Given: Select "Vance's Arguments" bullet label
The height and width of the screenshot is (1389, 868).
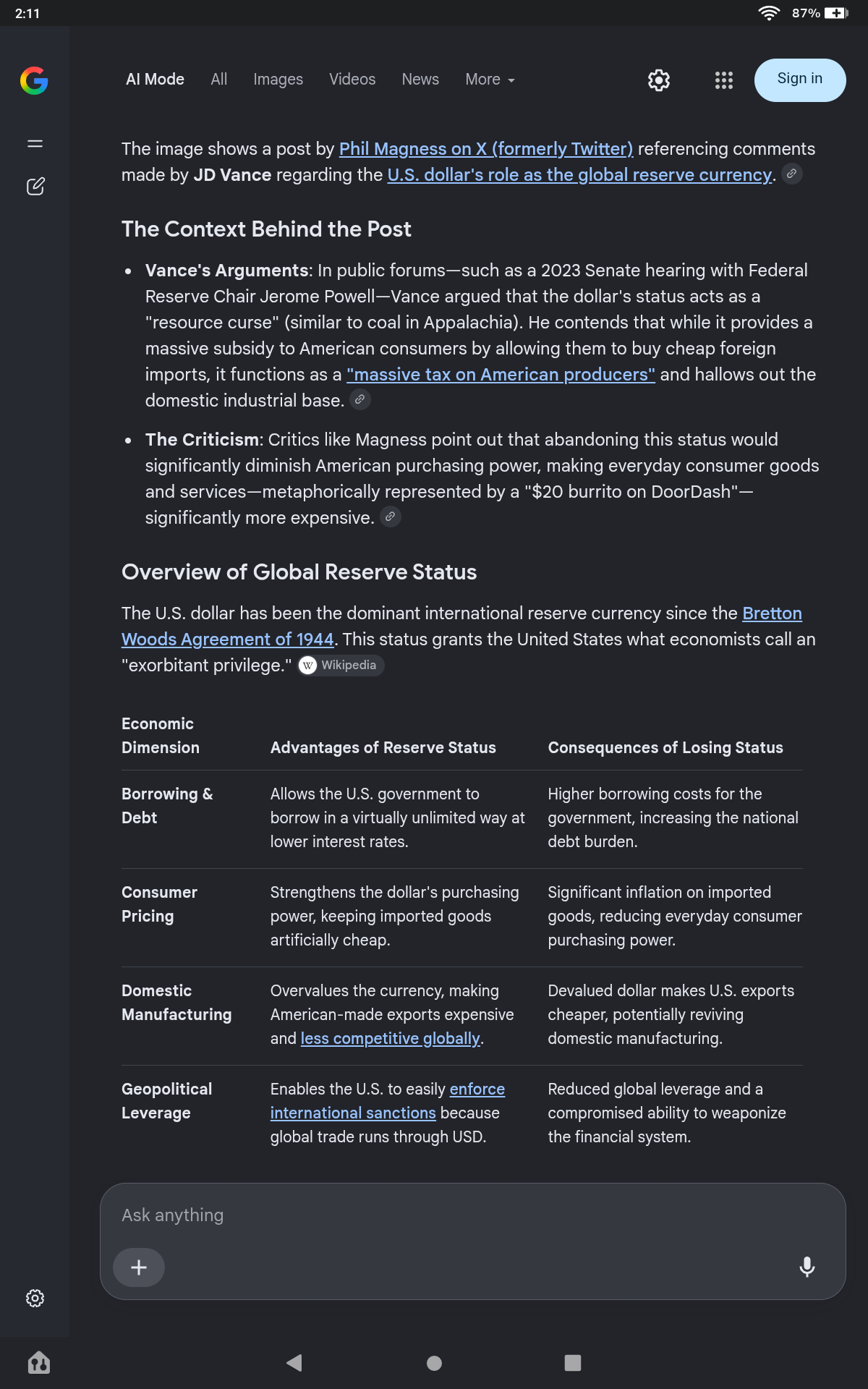Looking at the screenshot, I should coord(227,271).
